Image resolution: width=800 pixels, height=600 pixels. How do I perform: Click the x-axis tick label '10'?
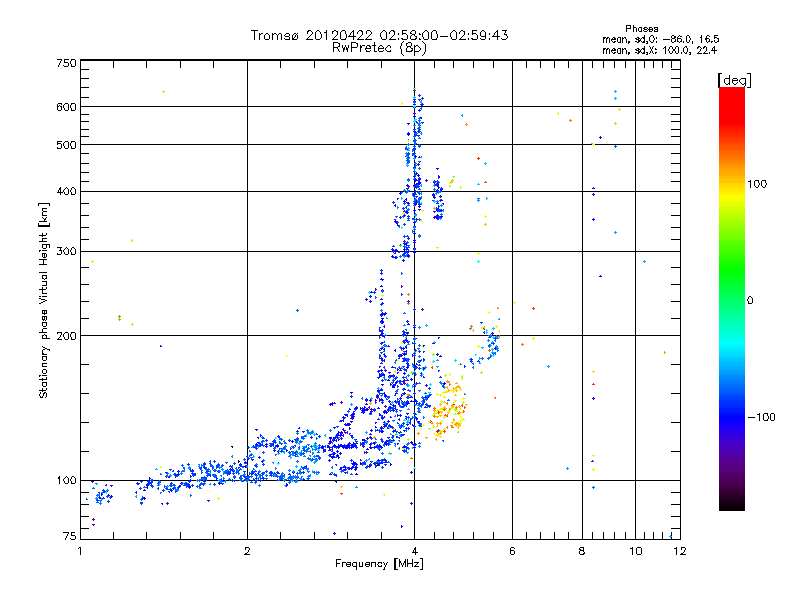(x=636, y=552)
